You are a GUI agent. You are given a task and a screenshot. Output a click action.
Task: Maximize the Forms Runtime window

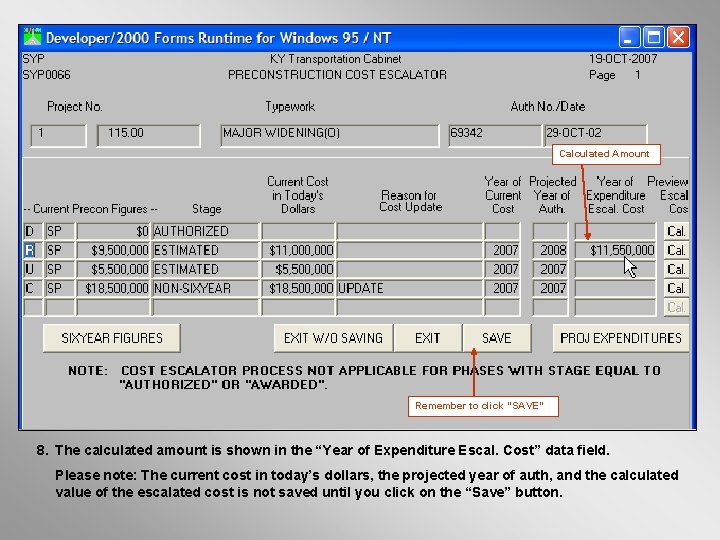[654, 37]
